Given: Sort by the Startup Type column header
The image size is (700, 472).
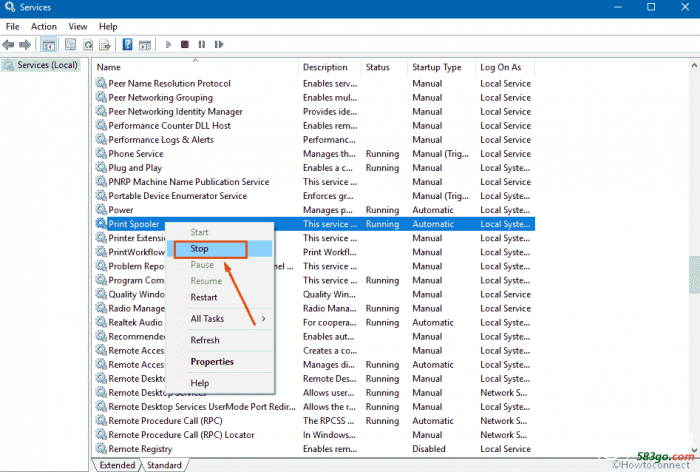Looking at the screenshot, I should (442, 67).
